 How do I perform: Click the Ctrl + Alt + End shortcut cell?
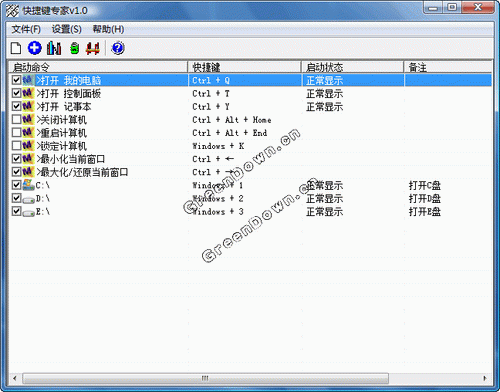230,133
